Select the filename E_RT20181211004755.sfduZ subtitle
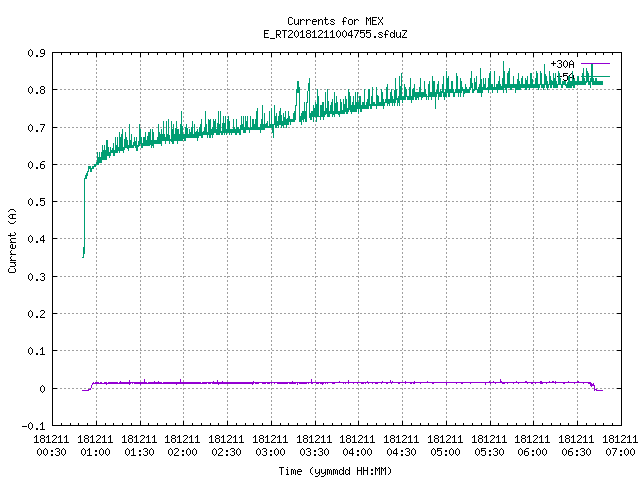Viewport: 640px width, 480px height. click(335, 34)
